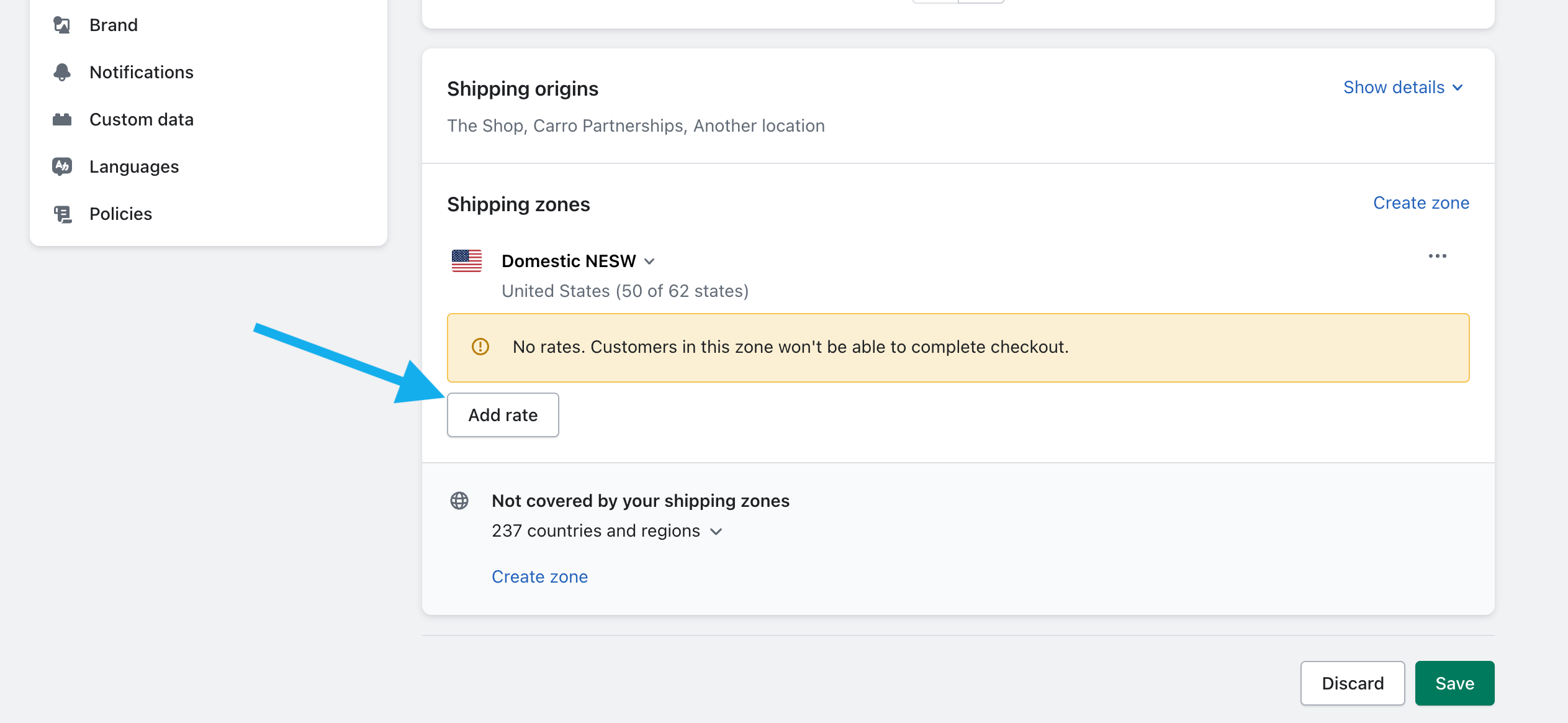This screenshot has width=1568, height=723.
Task: Click Create zone under uncovered countries
Action: point(539,577)
